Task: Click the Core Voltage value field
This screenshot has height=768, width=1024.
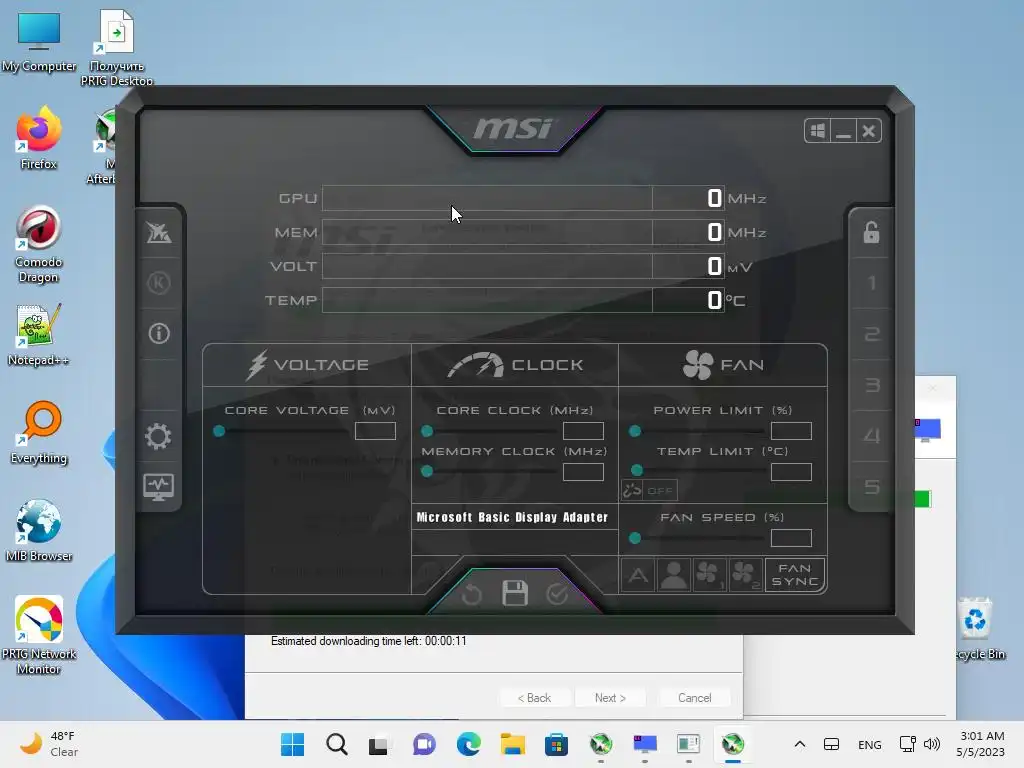Action: (376, 431)
